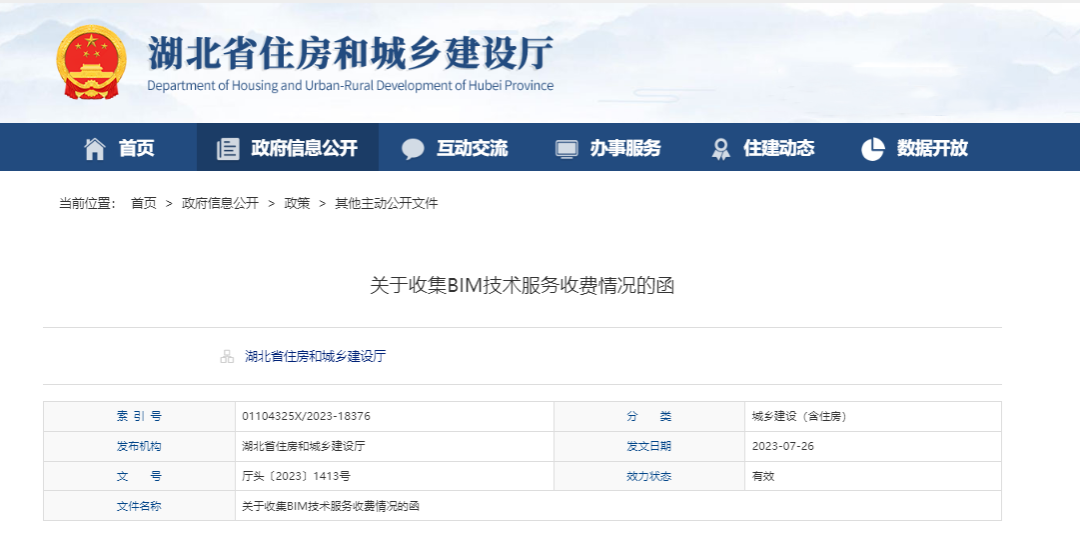
Task: Click the 效力状态 label cell
Action: 649,476
